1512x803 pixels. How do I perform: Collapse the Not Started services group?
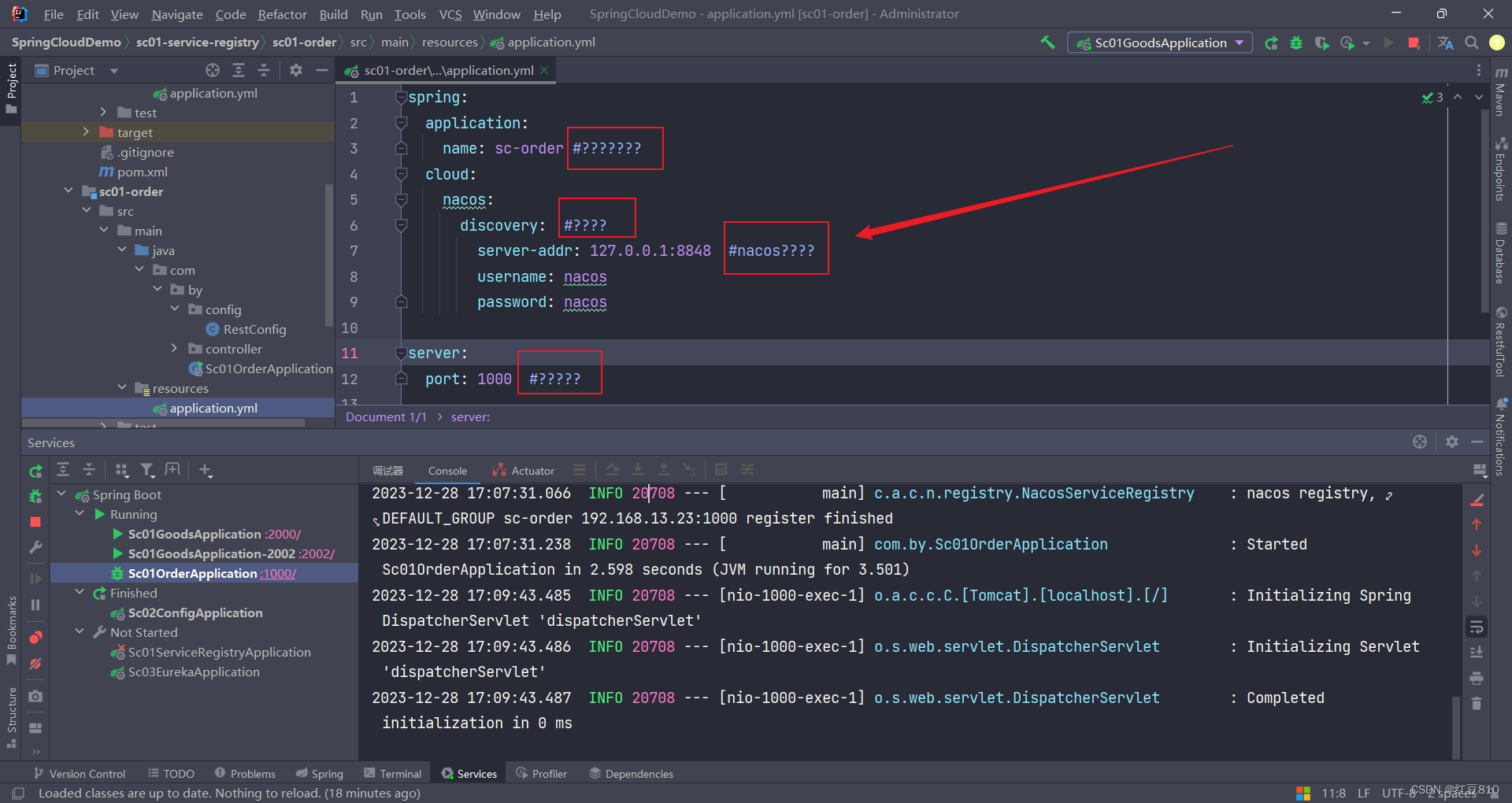pyautogui.click(x=80, y=632)
